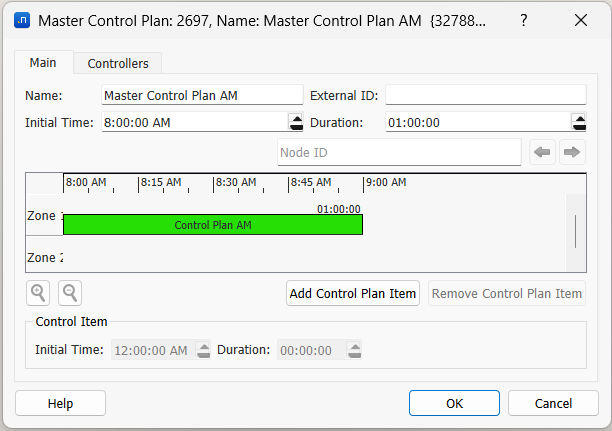Click the zoom out magnifier icon
The image size is (612, 431).
pyautogui.click(x=70, y=293)
